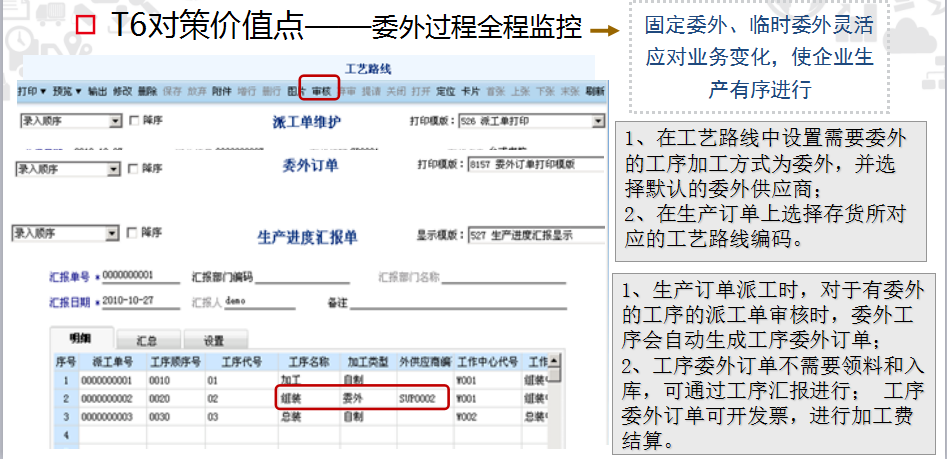The height and width of the screenshot is (459, 947).
Task: Click the 输出 export toolbar item
Action: (x=97, y=92)
